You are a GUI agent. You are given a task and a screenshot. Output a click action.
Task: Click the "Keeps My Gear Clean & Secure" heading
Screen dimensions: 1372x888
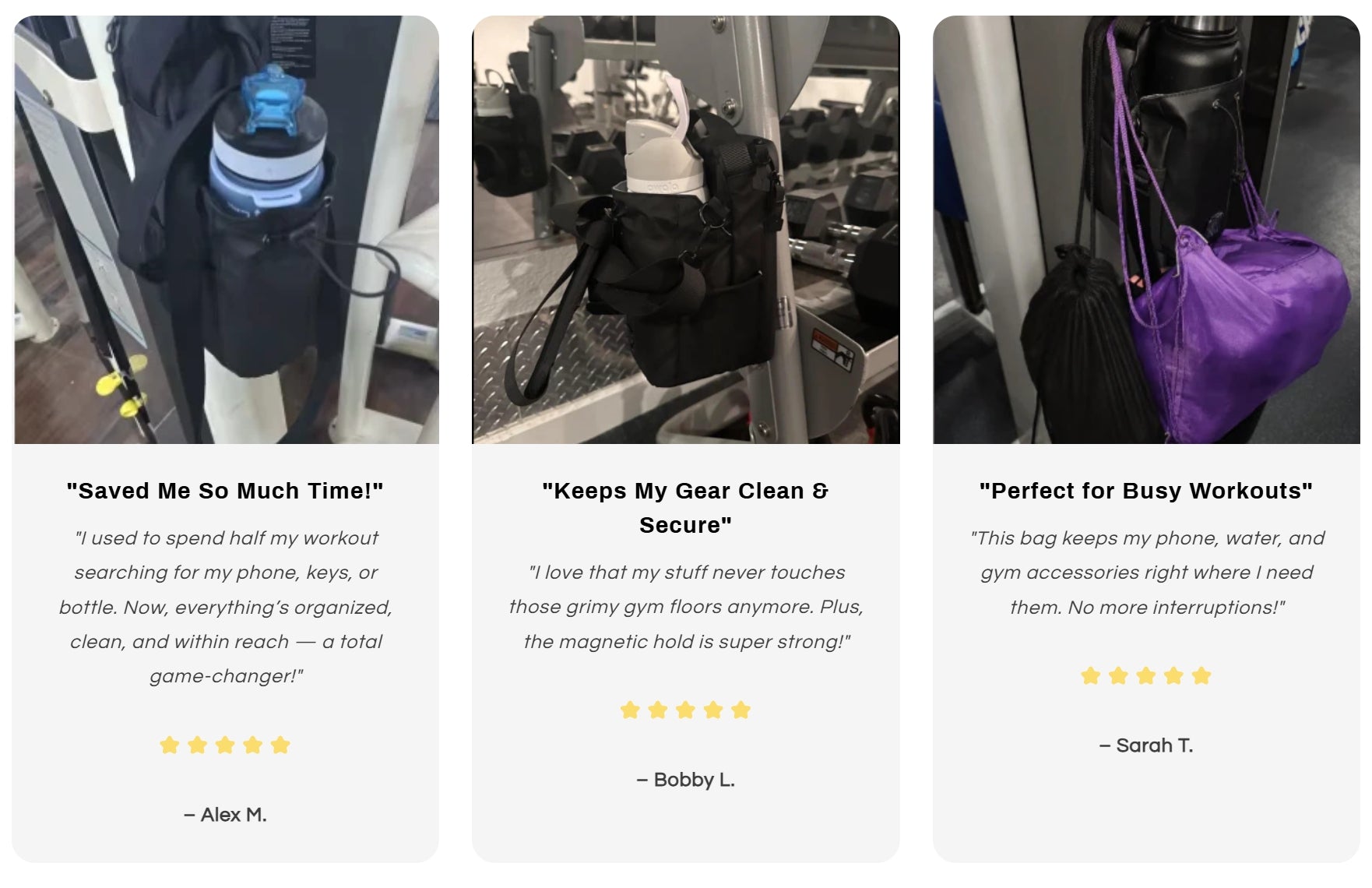686,508
